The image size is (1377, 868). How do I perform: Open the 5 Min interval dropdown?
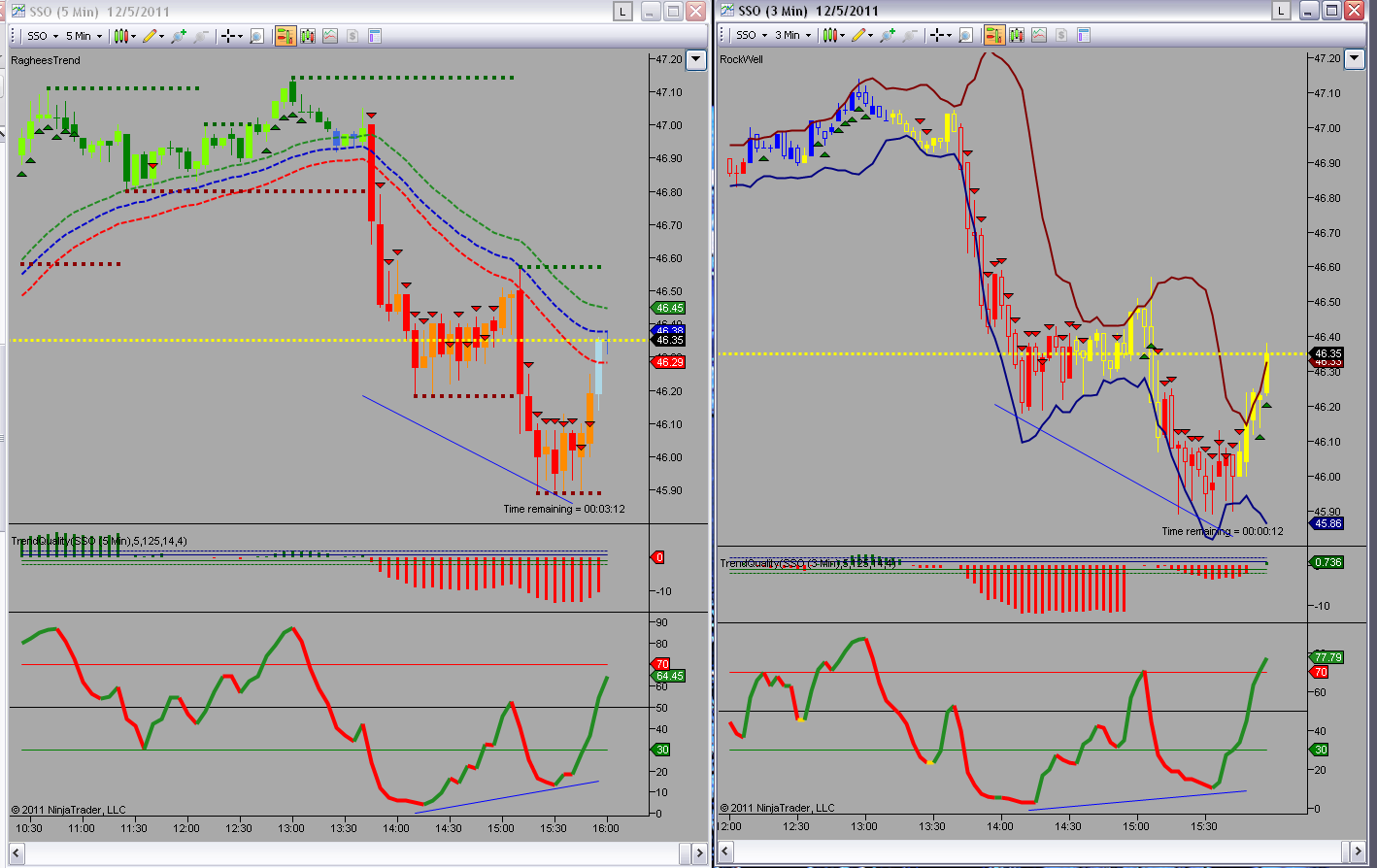pos(84,36)
